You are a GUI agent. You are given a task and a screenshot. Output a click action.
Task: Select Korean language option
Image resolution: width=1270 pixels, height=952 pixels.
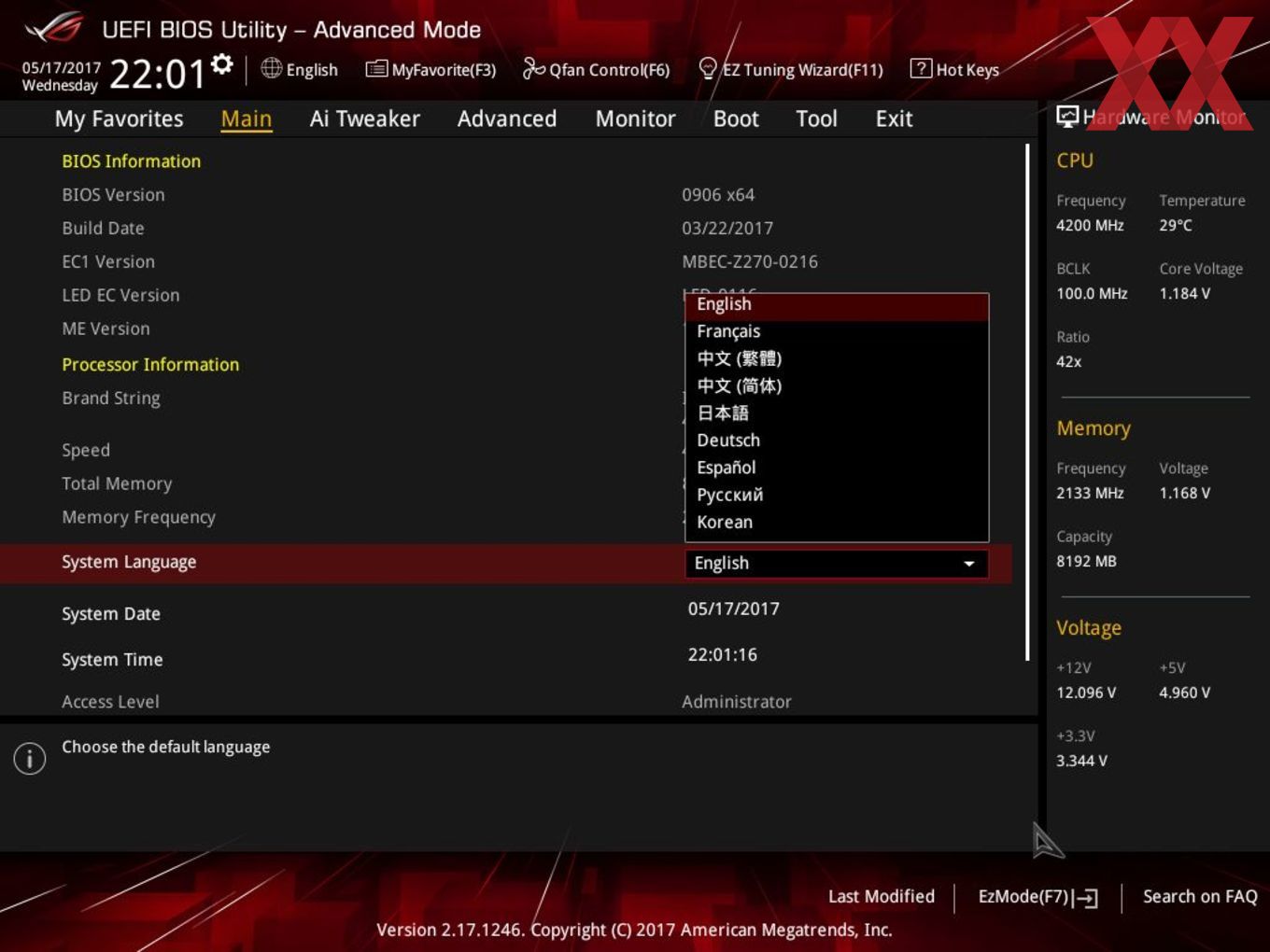[x=837, y=522]
